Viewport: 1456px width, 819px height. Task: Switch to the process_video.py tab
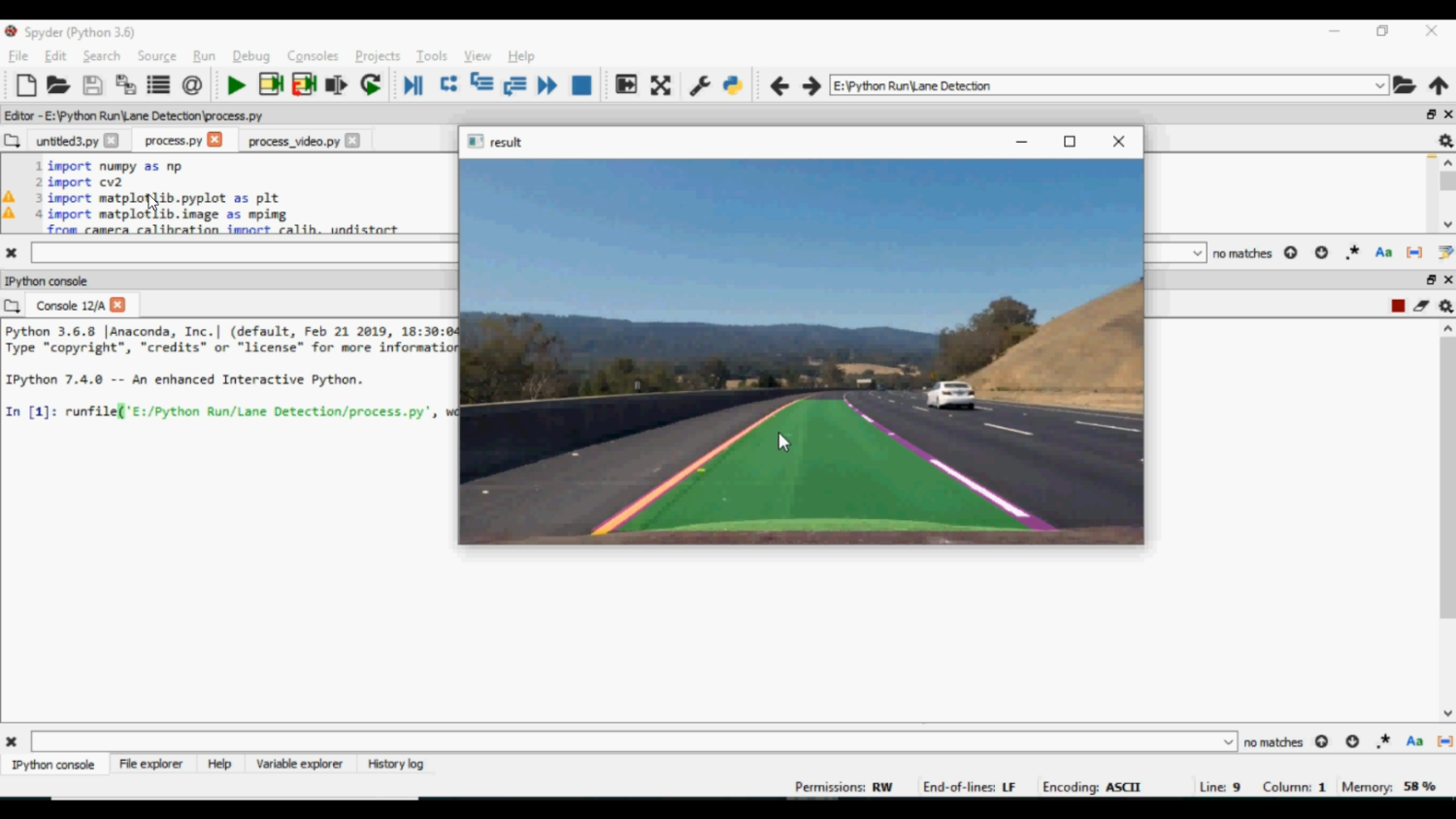click(x=293, y=141)
